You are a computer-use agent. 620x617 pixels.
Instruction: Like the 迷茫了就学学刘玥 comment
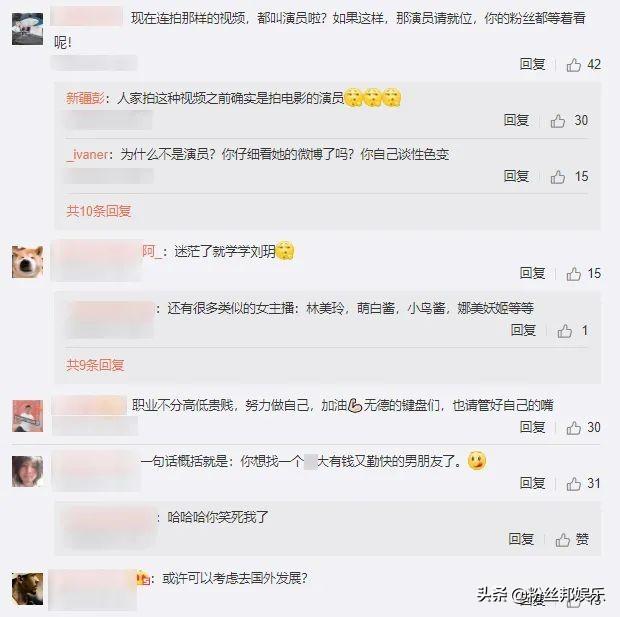pos(573,273)
